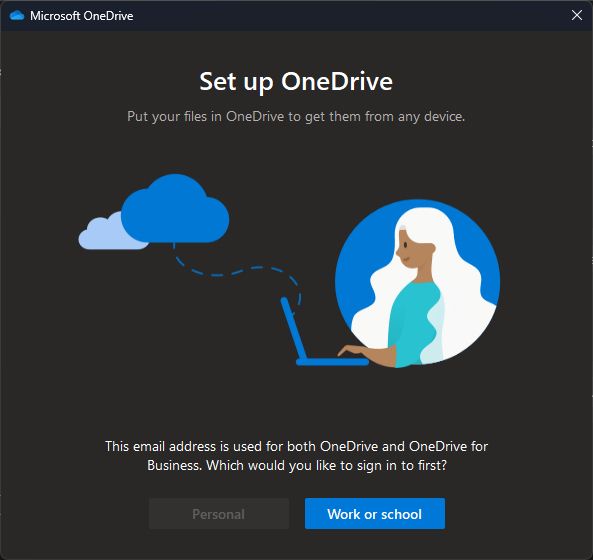
Task: Click the blue laptop screen illustration
Action: [293, 329]
